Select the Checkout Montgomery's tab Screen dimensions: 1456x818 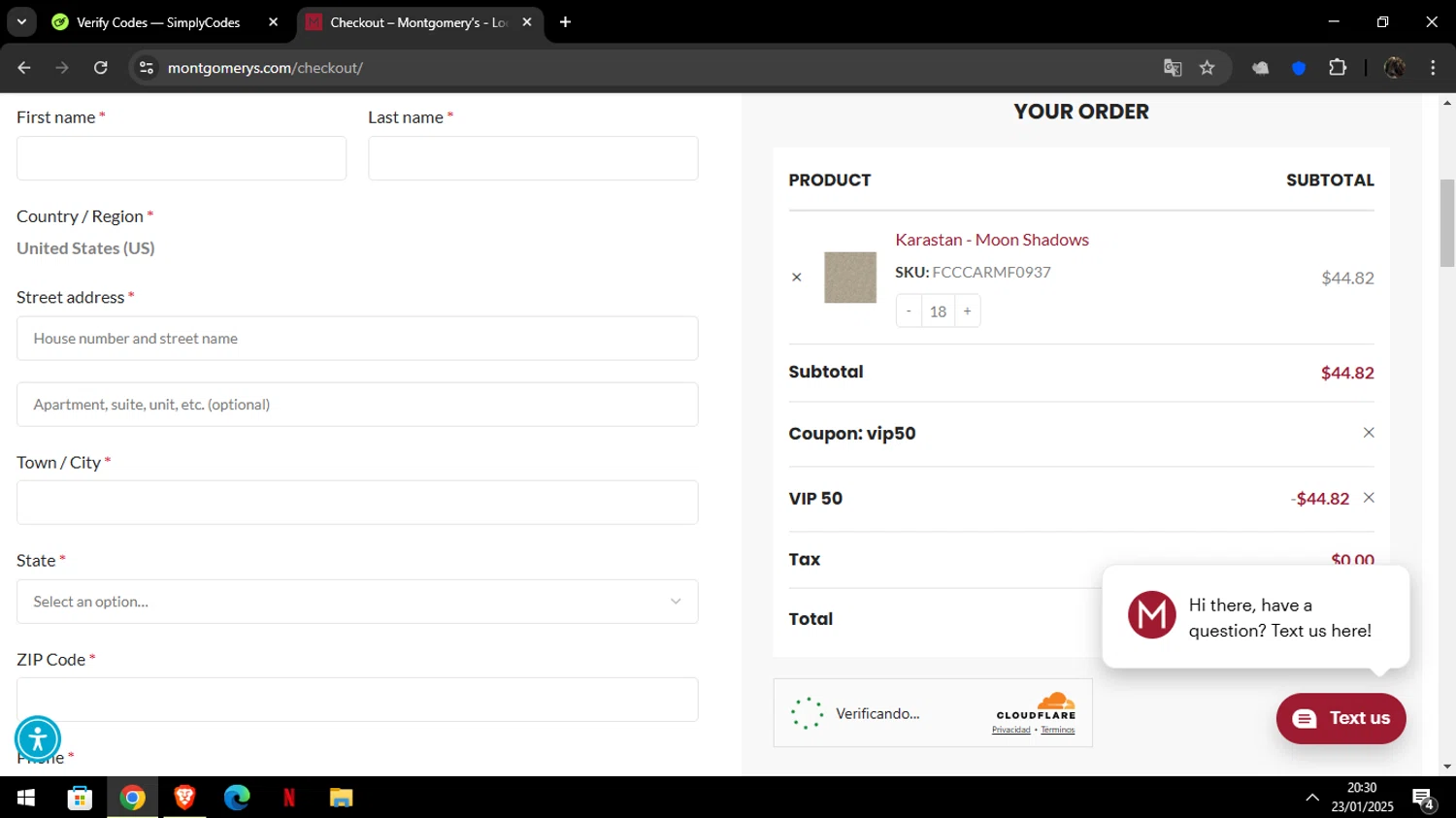[418, 22]
